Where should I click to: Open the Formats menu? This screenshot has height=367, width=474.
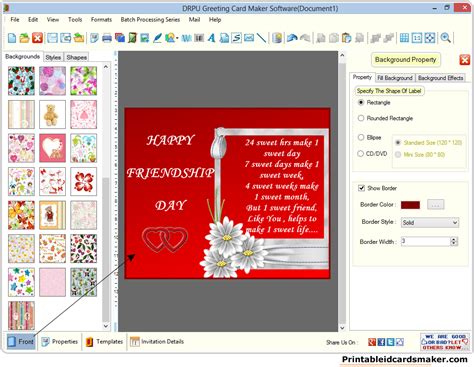point(101,20)
